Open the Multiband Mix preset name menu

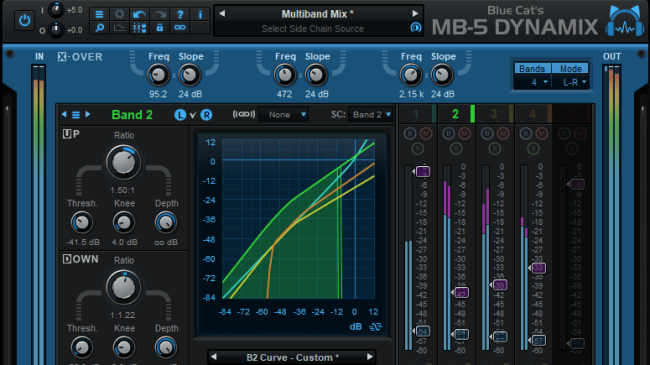point(318,14)
